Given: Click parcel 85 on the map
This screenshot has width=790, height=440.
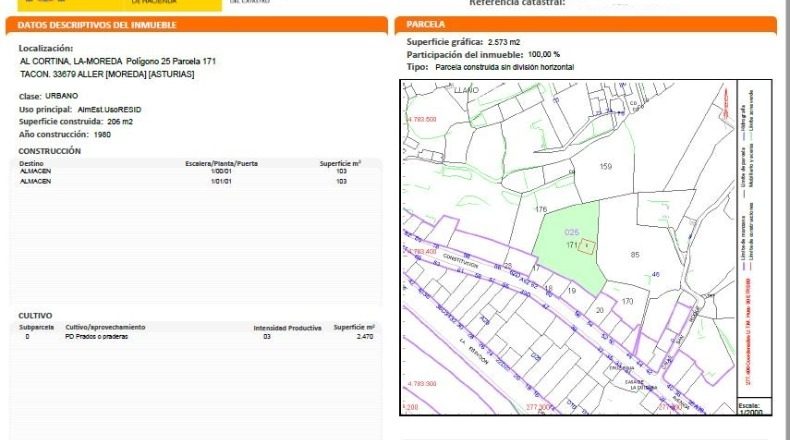Looking at the screenshot, I should (635, 255).
